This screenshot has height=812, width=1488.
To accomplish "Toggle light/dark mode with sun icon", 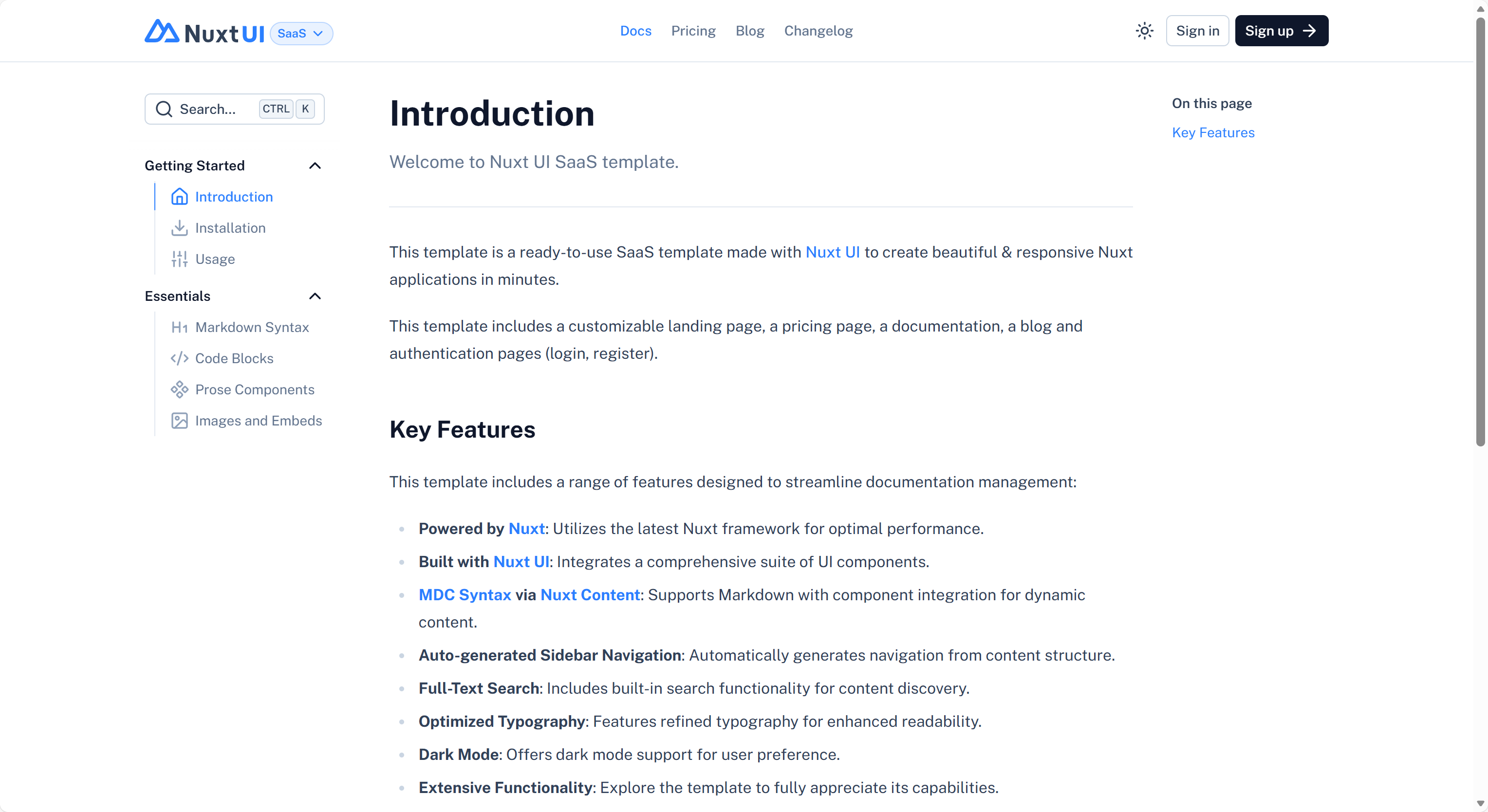I will click(x=1144, y=31).
